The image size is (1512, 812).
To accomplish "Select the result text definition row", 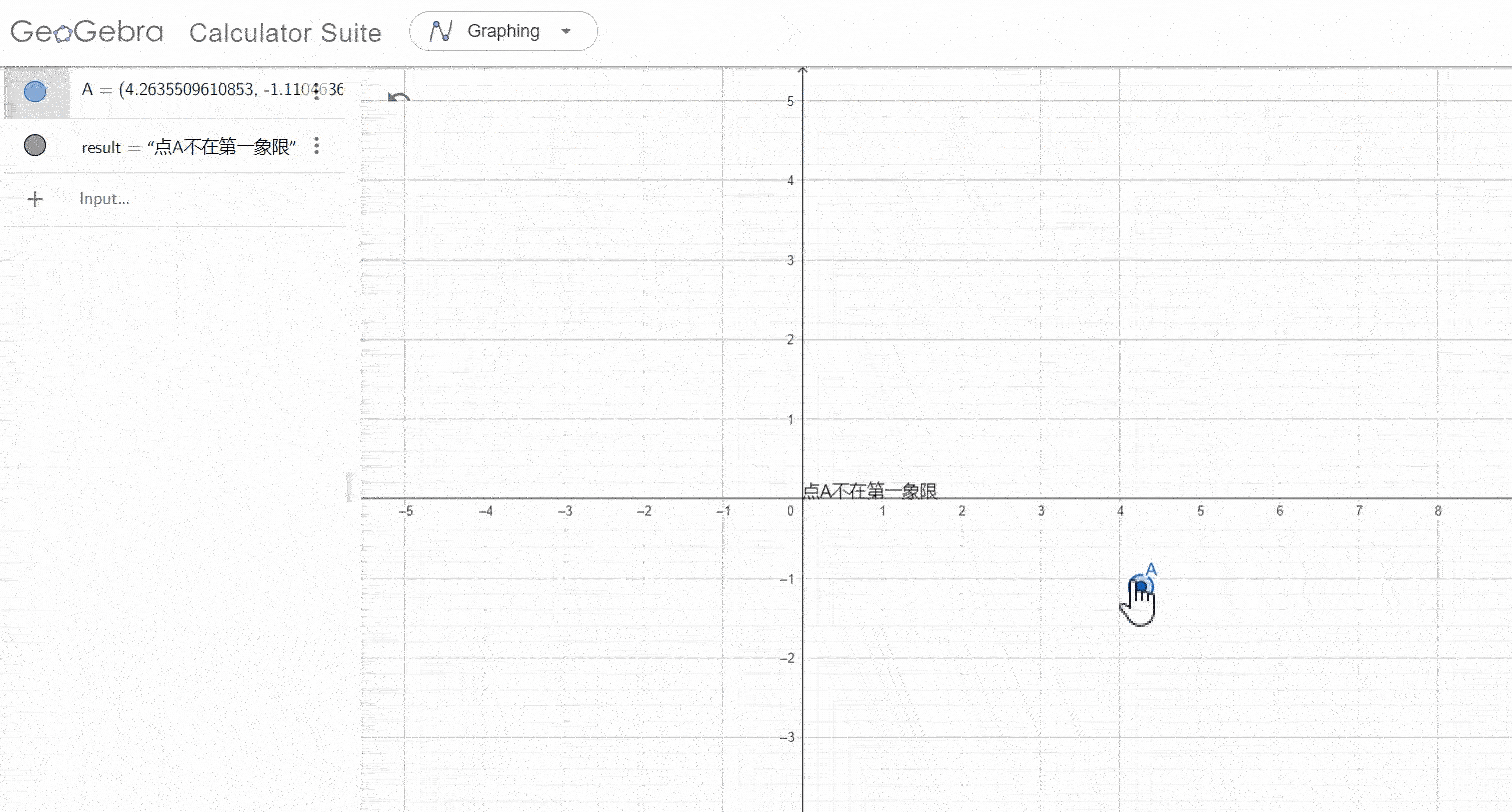I will (x=190, y=147).
